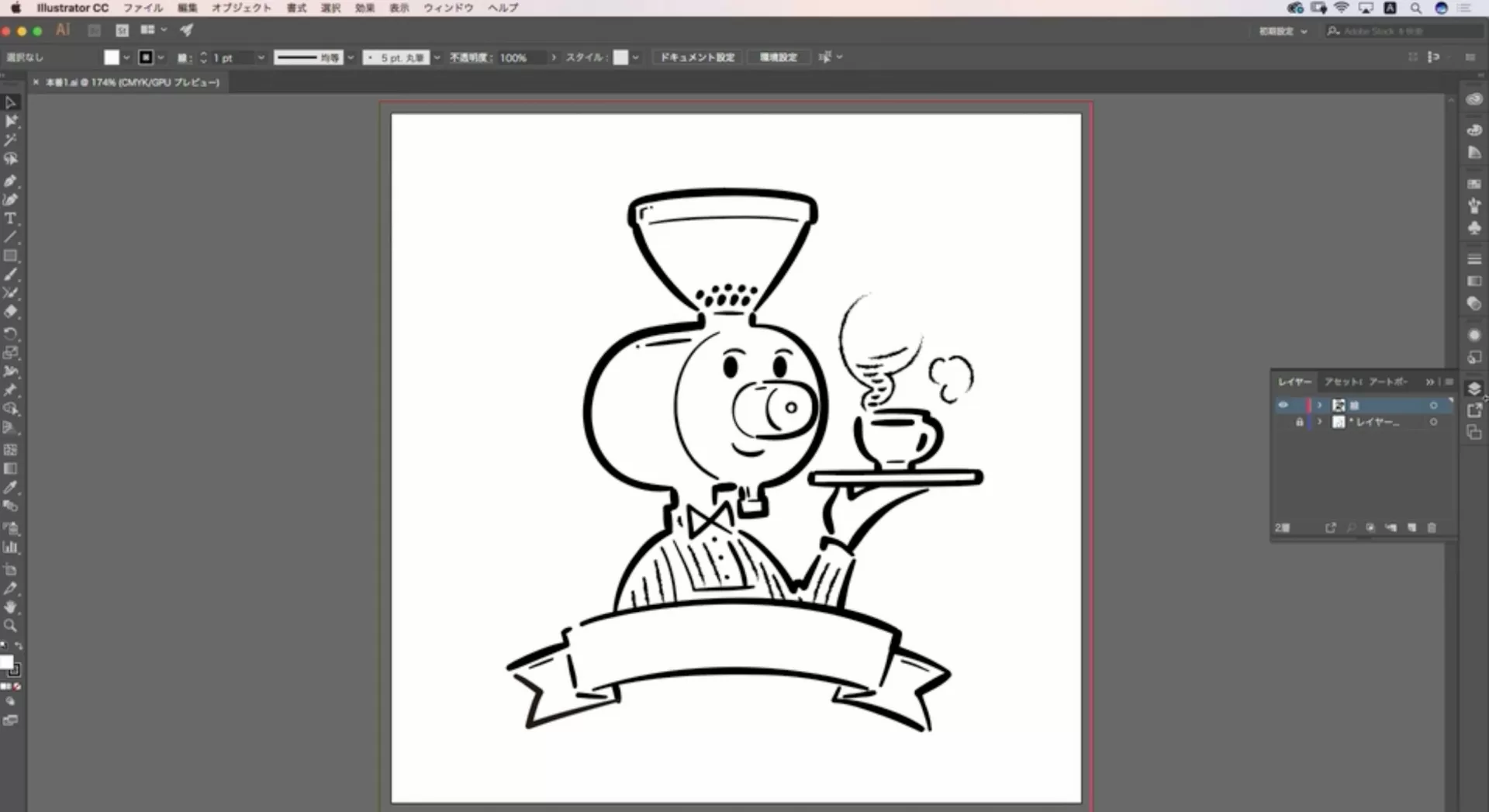
Task: Open the Layers panel dock icon
Action: [x=1474, y=389]
